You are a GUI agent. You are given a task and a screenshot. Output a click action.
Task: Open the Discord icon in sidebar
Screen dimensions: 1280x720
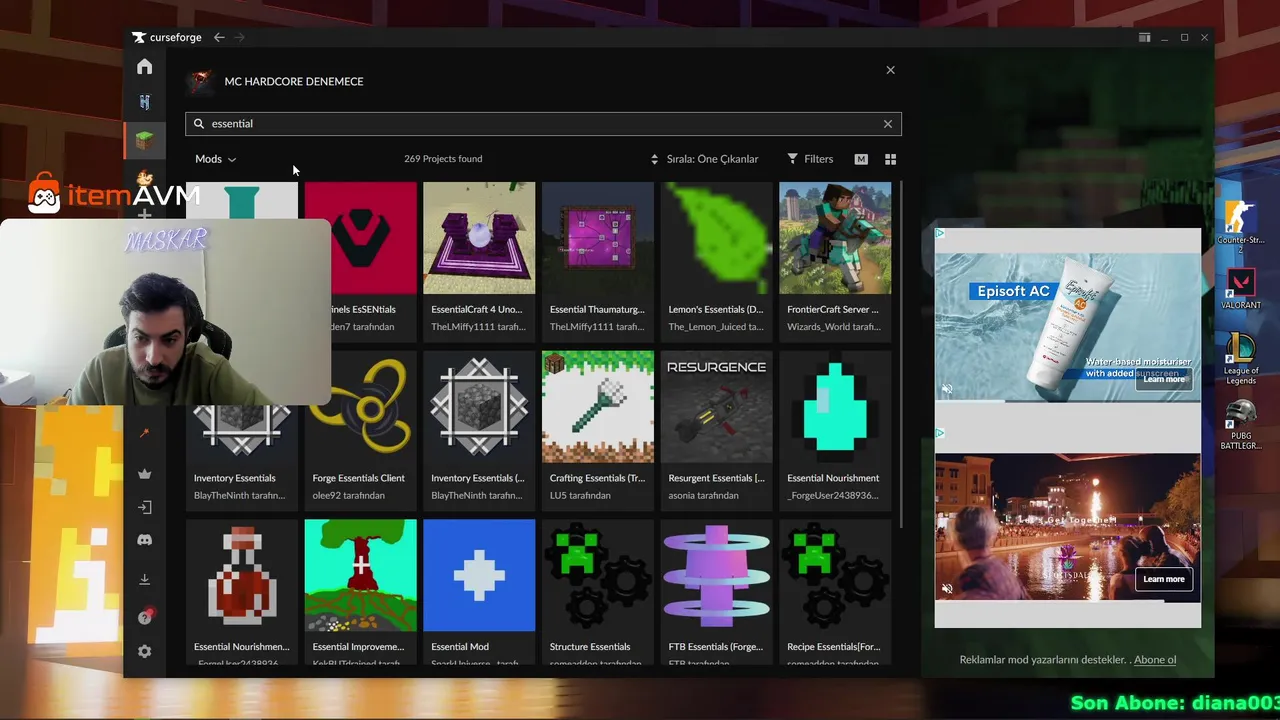tap(145, 540)
